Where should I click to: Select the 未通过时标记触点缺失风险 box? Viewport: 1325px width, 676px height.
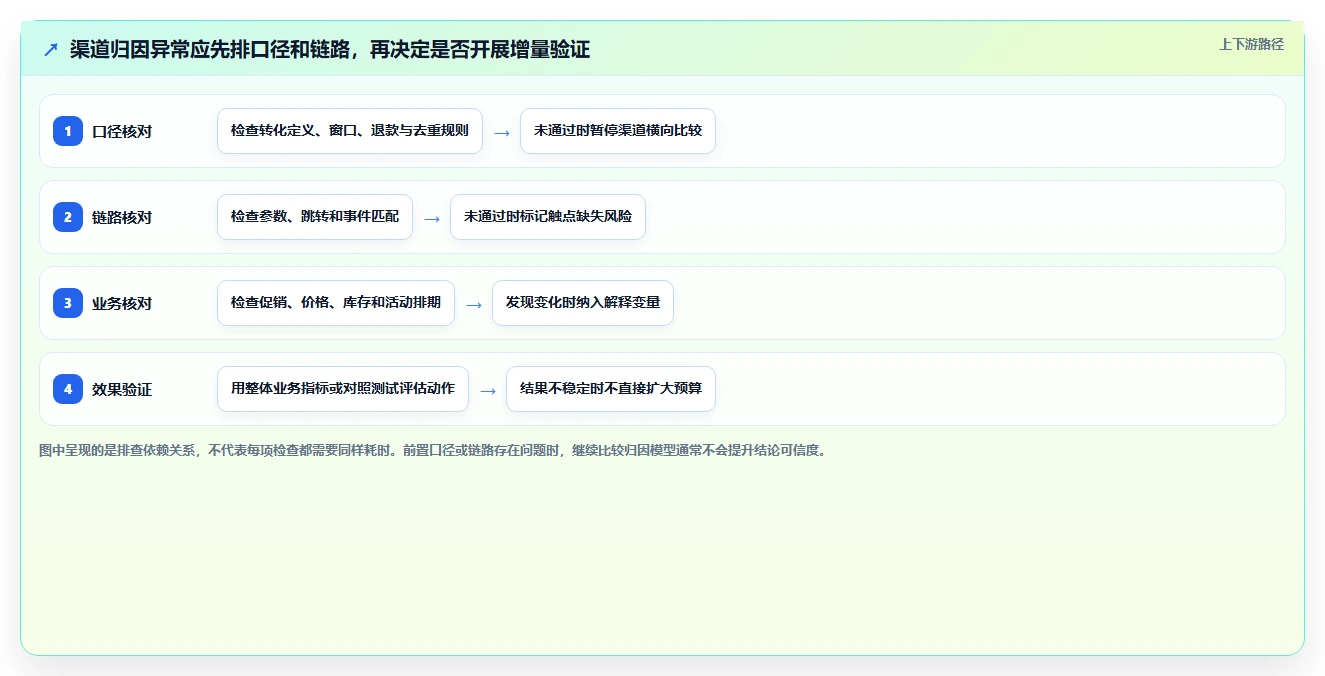(x=548, y=217)
